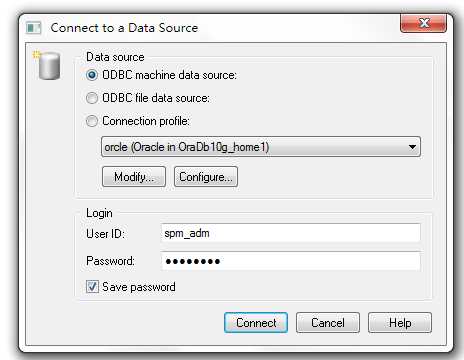Click the ODBC machine data source label
Image resolution: width=464 pixels, height=360 pixels.
click(x=169, y=75)
